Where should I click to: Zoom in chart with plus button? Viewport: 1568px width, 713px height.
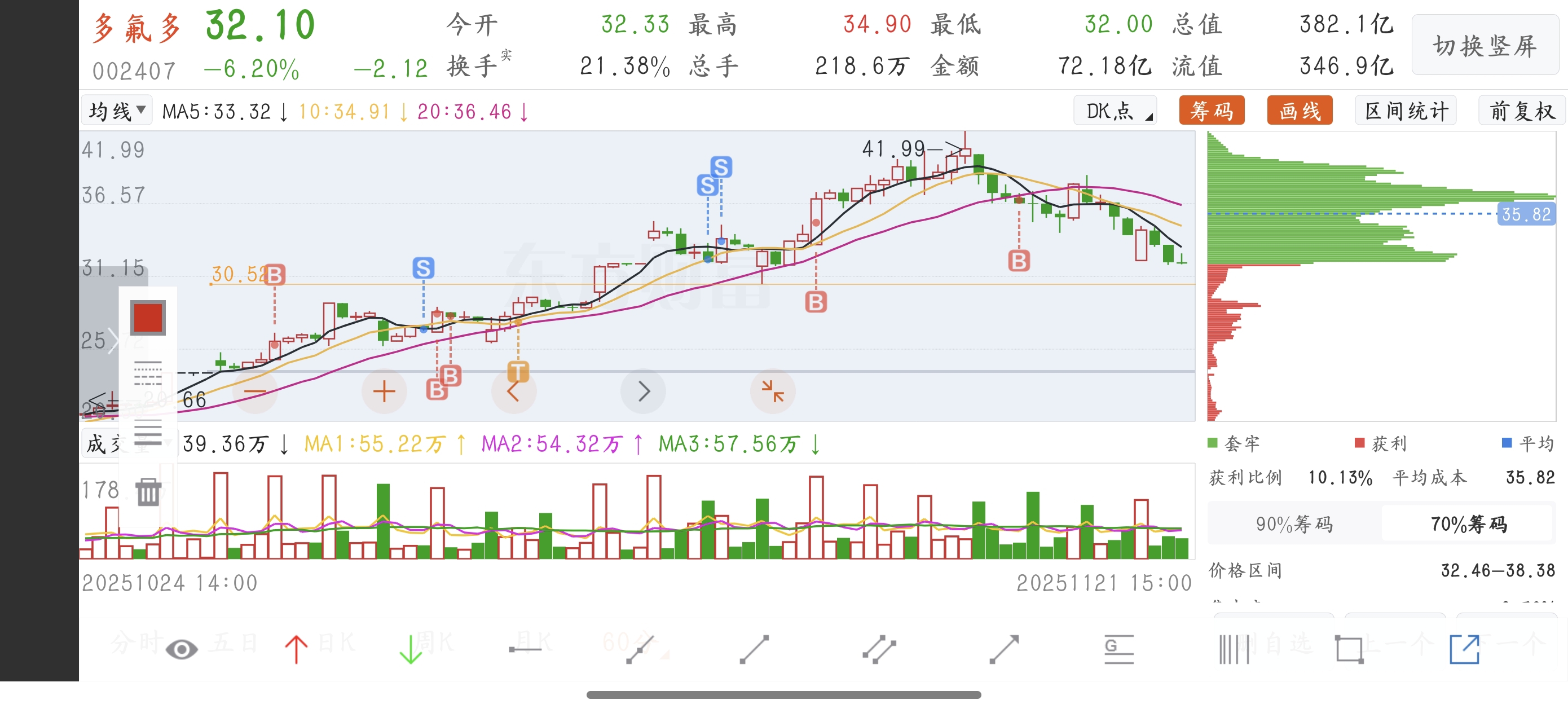384,391
